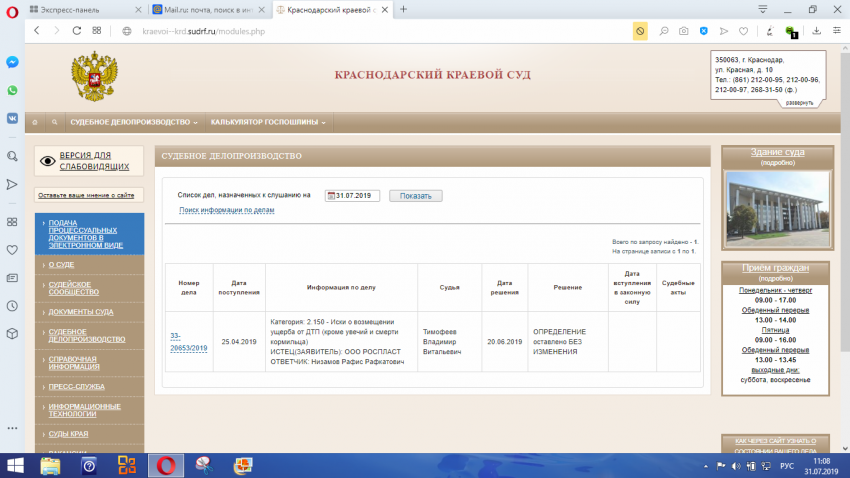This screenshot has width=850, height=478.
Task: Take a snapshot with the camera icon
Action: [x=684, y=31]
